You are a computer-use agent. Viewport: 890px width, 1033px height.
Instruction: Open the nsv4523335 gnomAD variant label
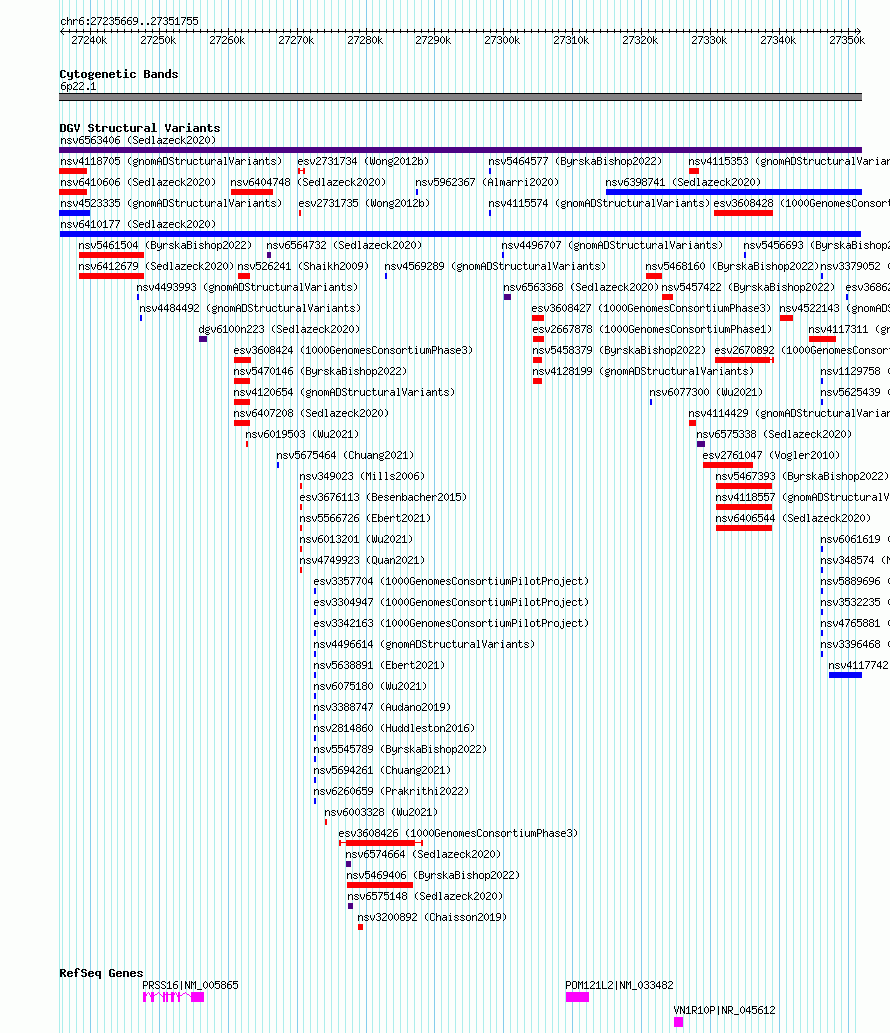point(171,204)
